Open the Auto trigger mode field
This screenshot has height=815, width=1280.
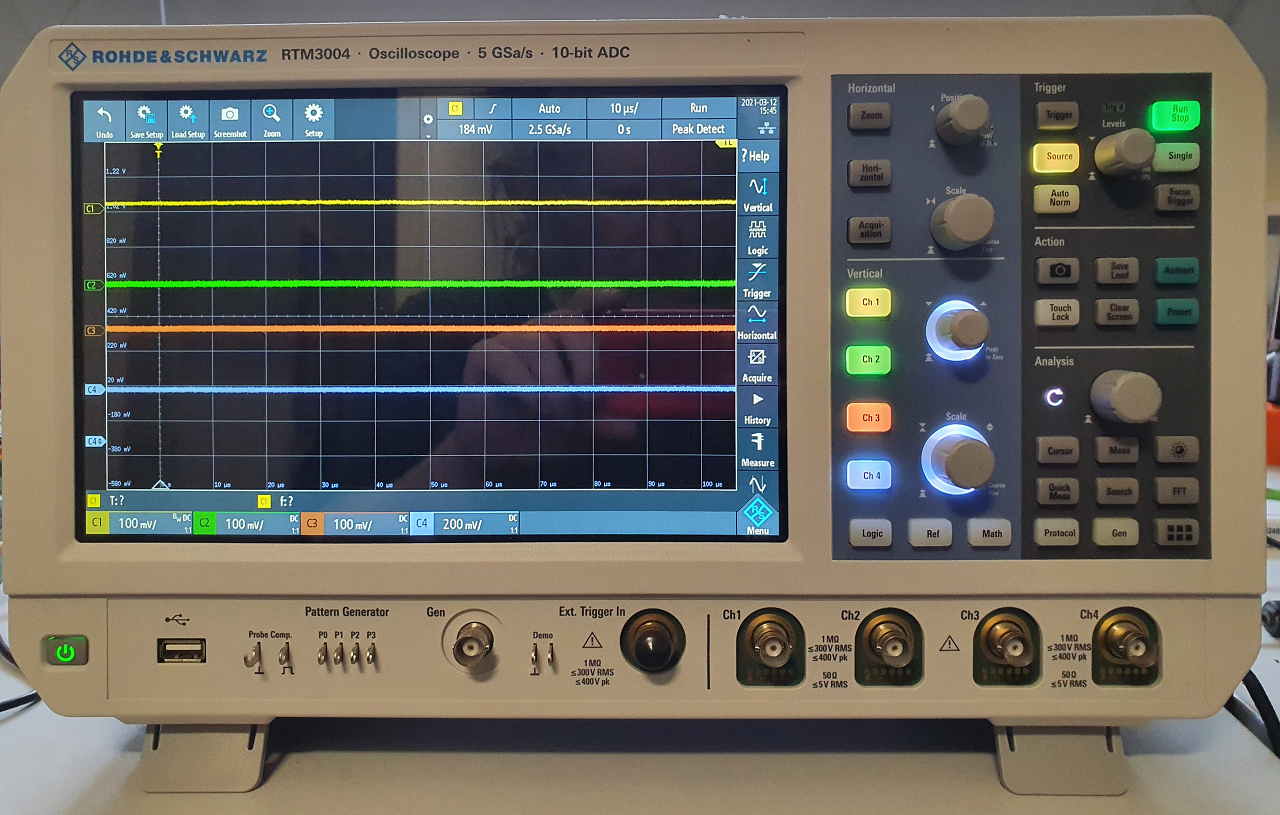[549, 108]
